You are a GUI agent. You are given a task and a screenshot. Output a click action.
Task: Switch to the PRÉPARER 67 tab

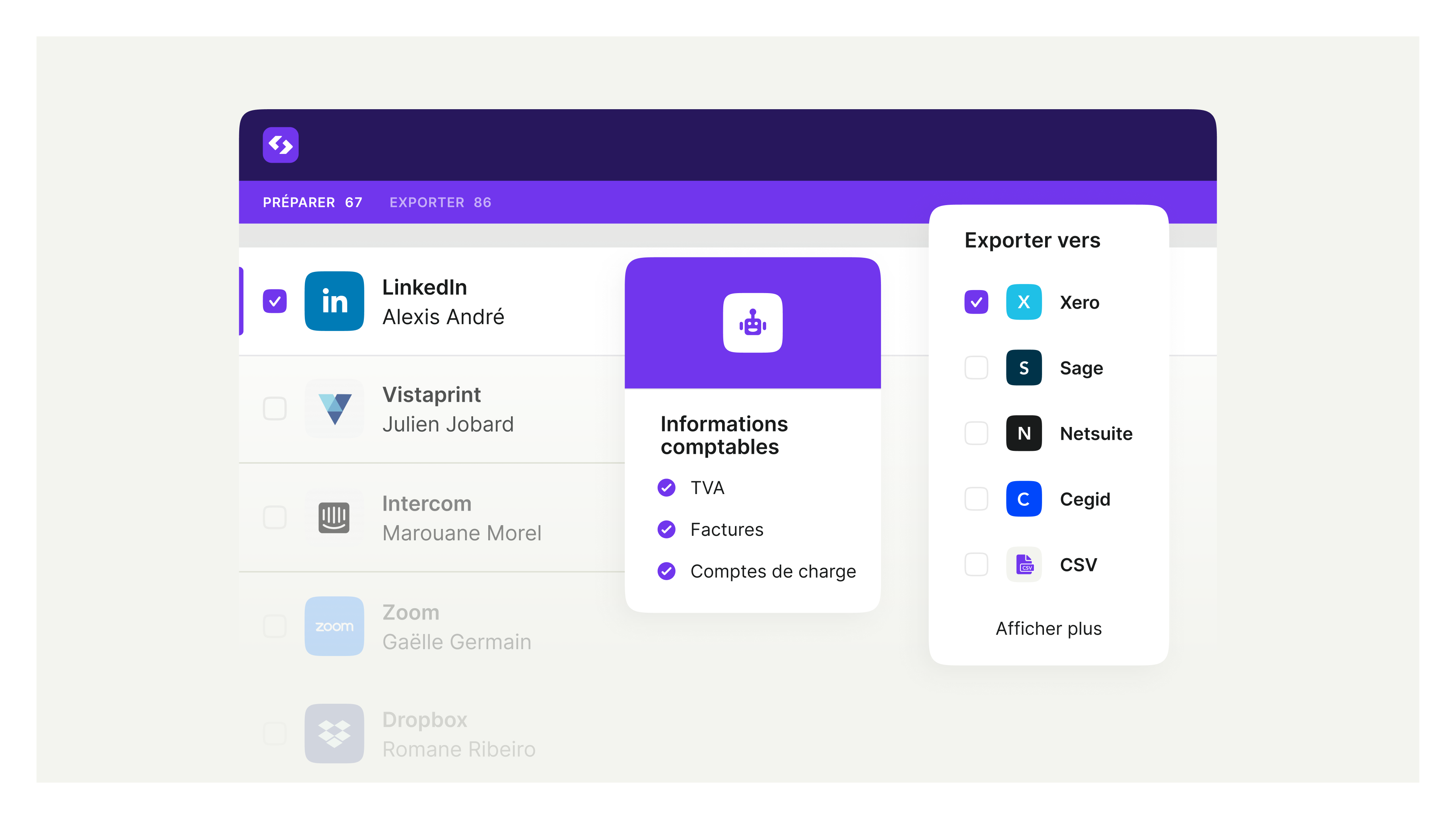coord(313,202)
